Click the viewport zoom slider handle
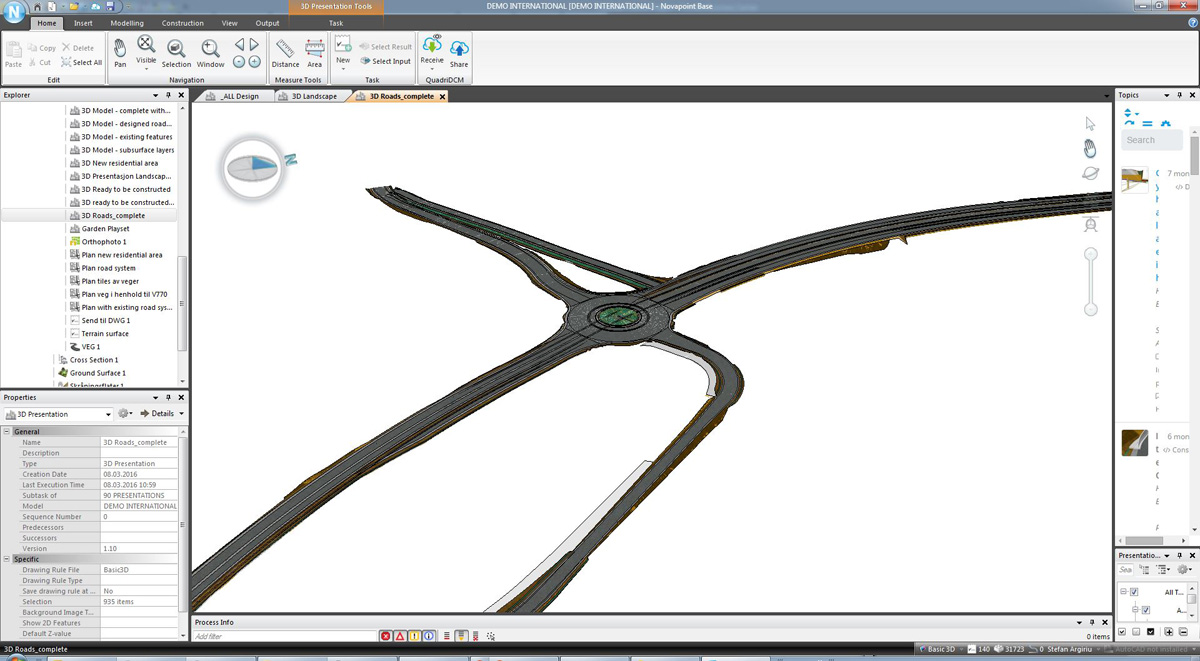 [x=1091, y=254]
